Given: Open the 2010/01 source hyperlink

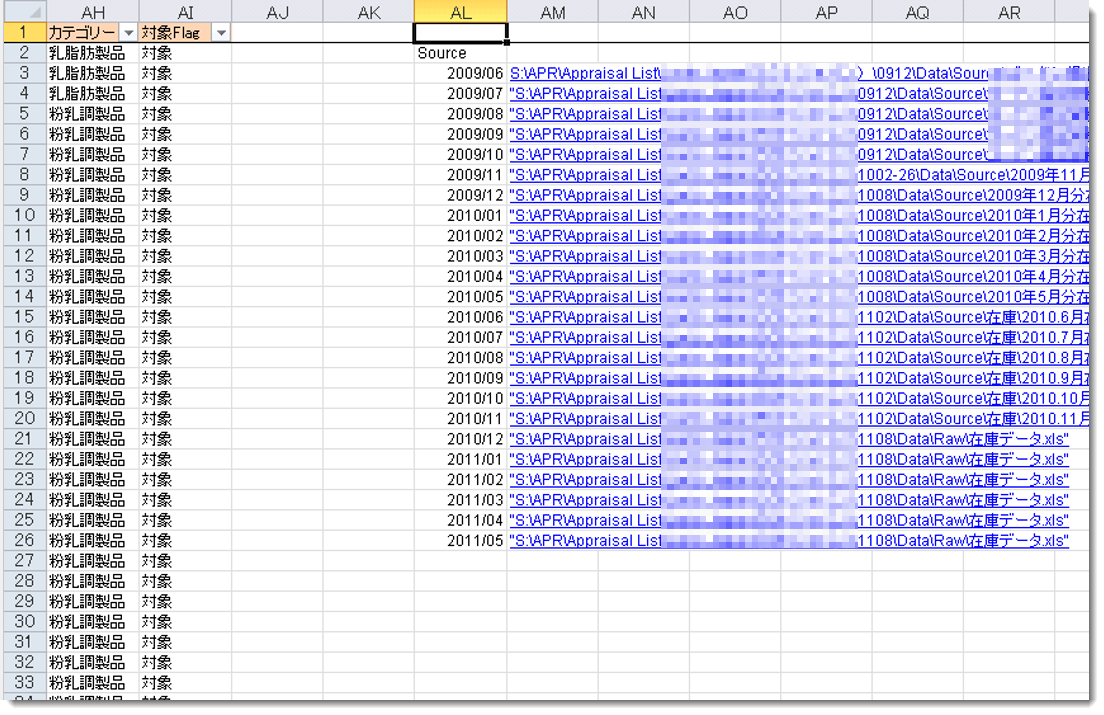Looking at the screenshot, I should pos(799,215).
